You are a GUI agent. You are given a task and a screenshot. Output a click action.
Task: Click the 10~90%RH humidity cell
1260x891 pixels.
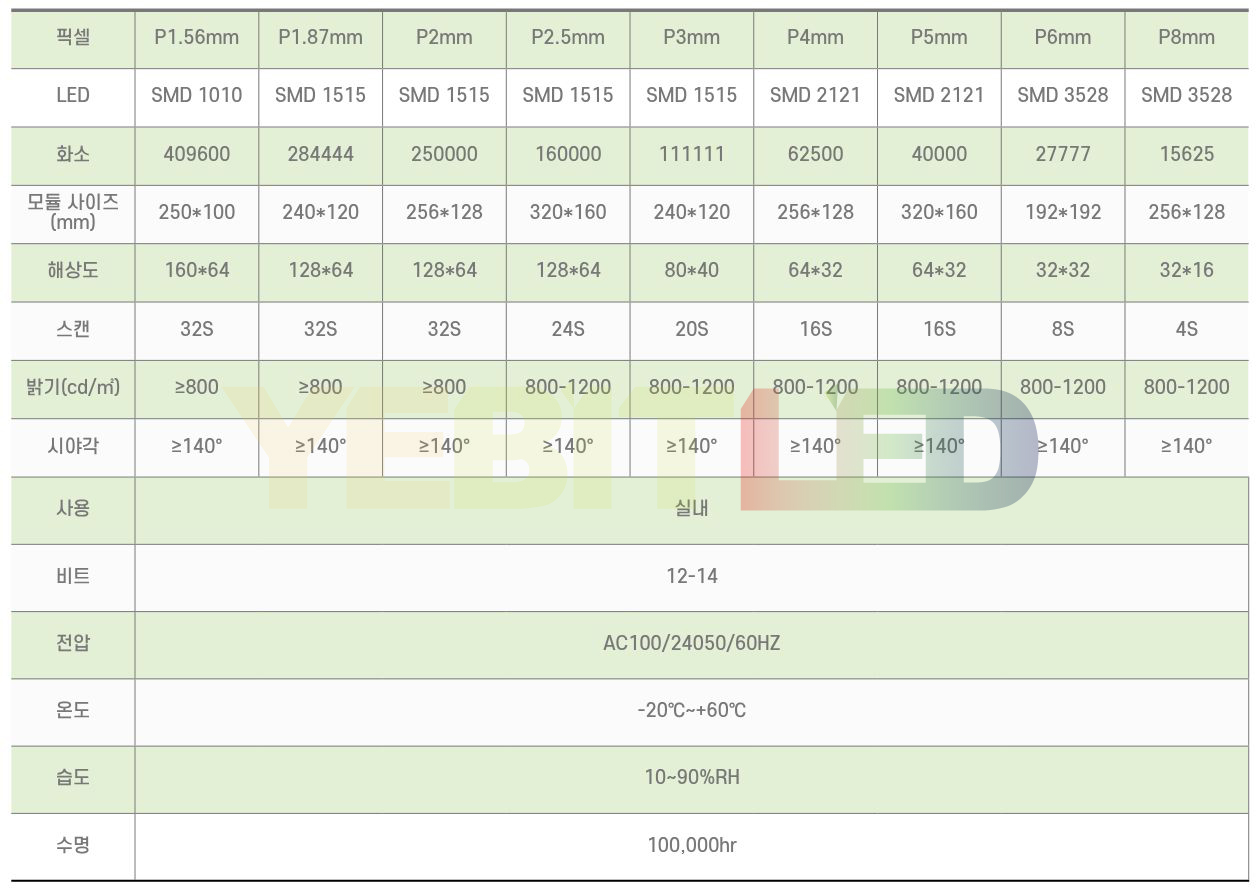[691, 778]
